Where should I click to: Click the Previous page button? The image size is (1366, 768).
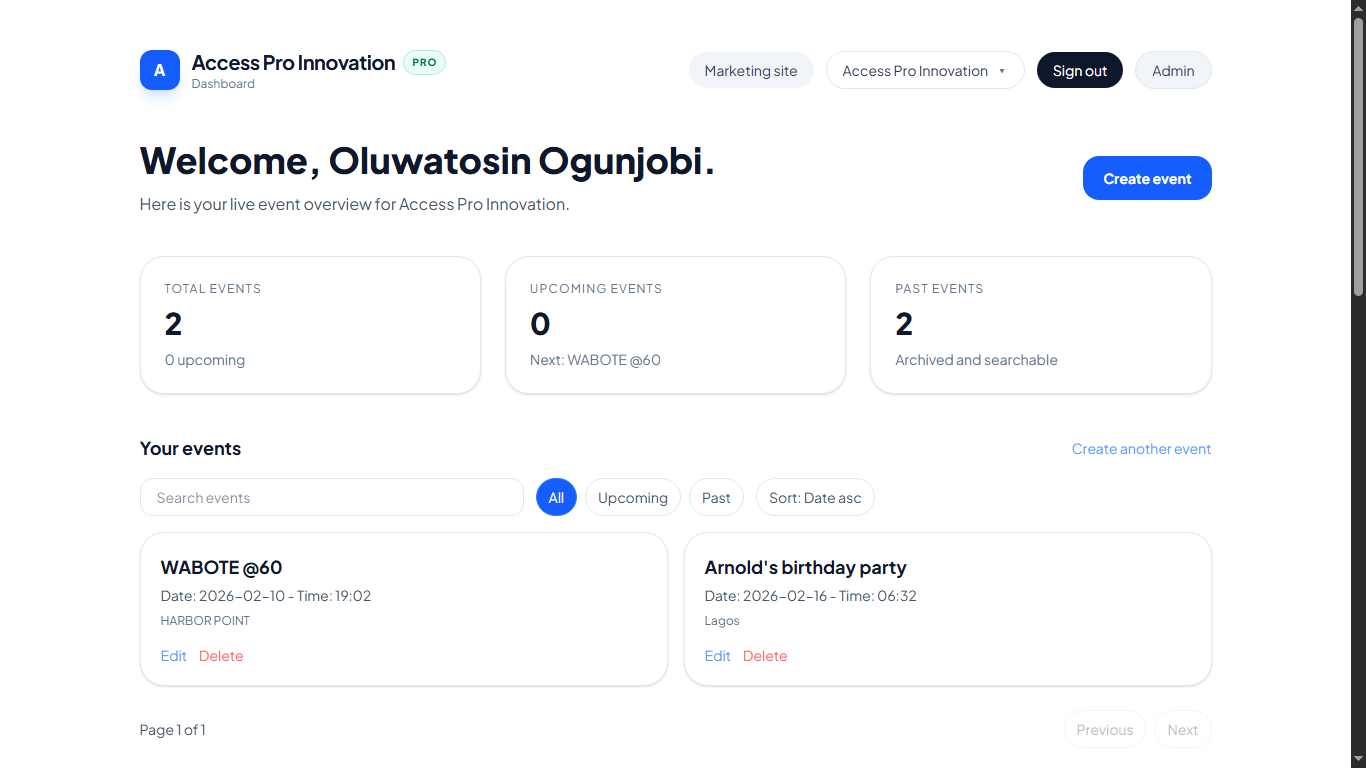(x=1105, y=730)
